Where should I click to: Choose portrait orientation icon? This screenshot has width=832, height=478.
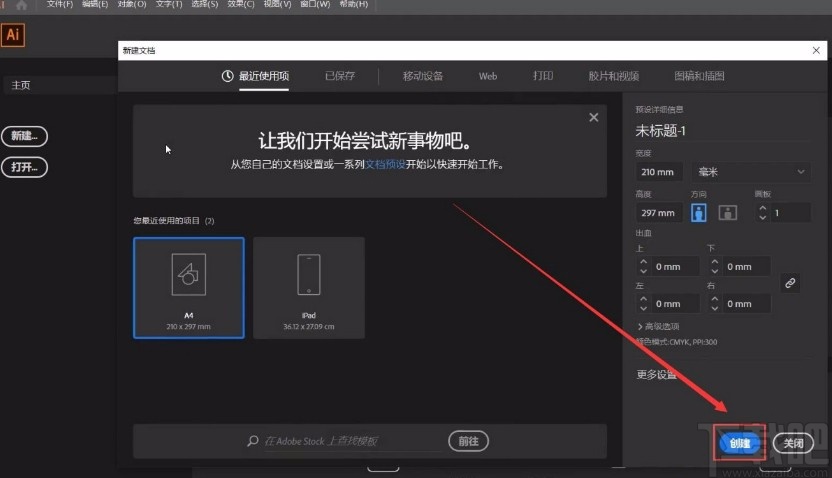[x=698, y=213]
